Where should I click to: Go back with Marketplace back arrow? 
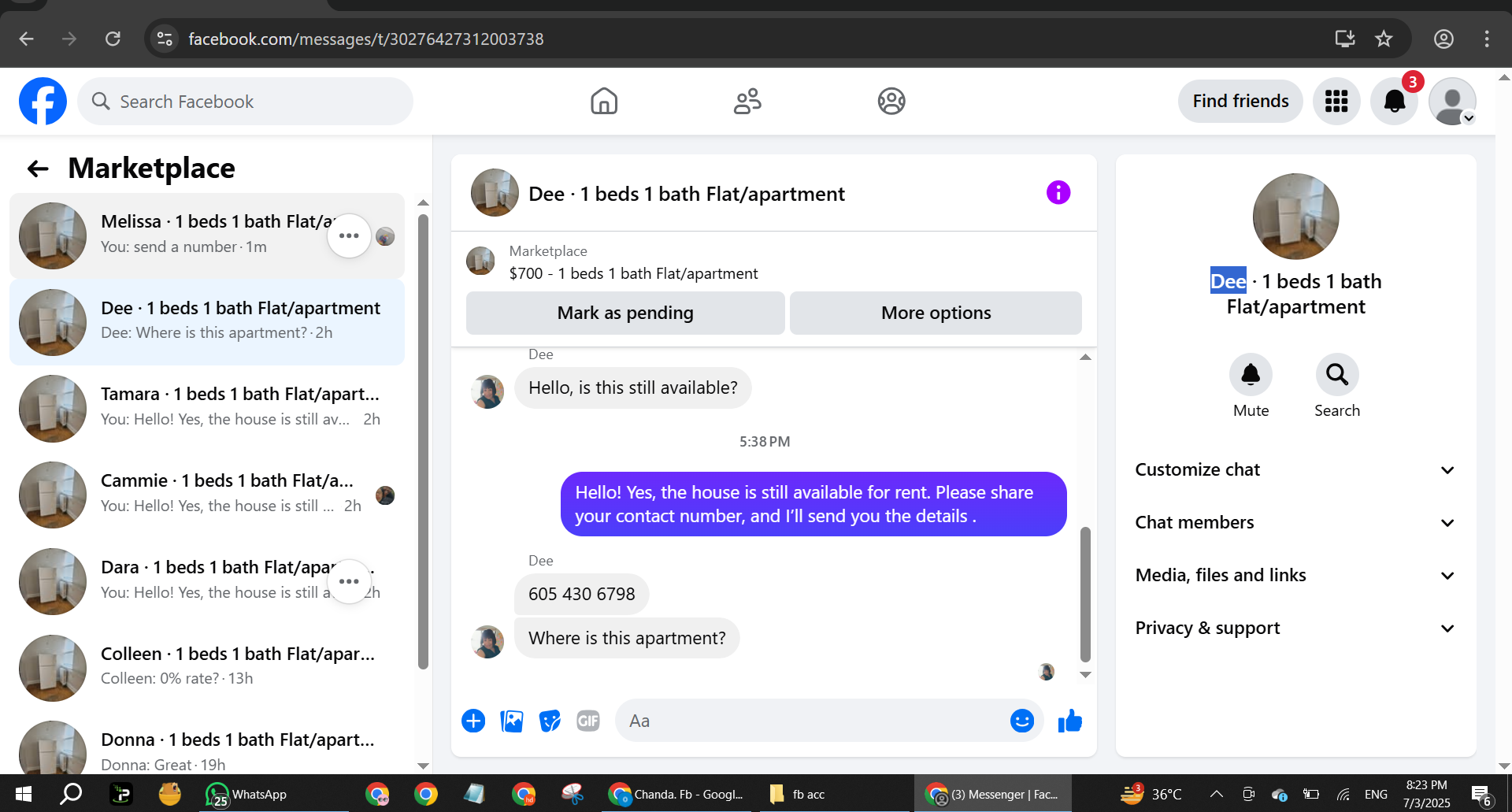(x=38, y=168)
